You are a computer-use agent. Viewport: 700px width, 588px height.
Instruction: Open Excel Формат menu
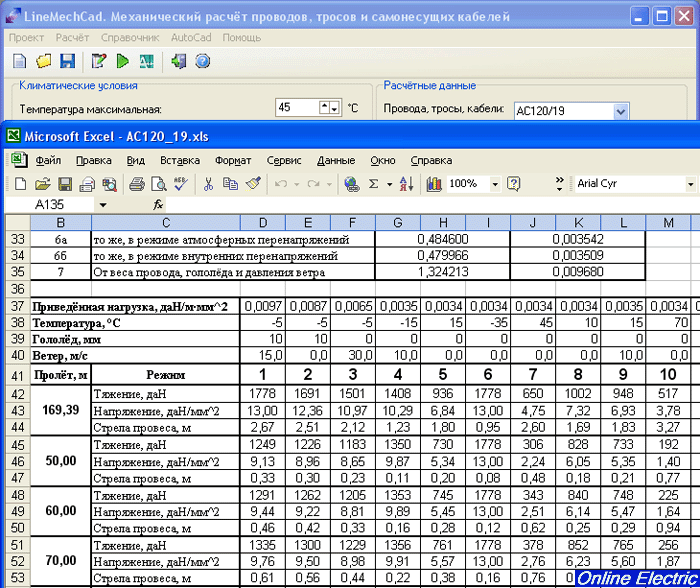pyautogui.click(x=233, y=160)
